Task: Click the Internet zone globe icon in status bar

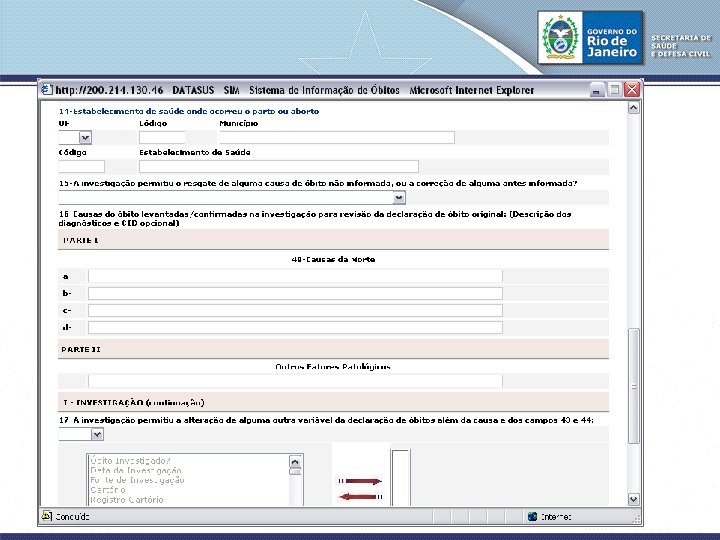Action: coord(532,517)
